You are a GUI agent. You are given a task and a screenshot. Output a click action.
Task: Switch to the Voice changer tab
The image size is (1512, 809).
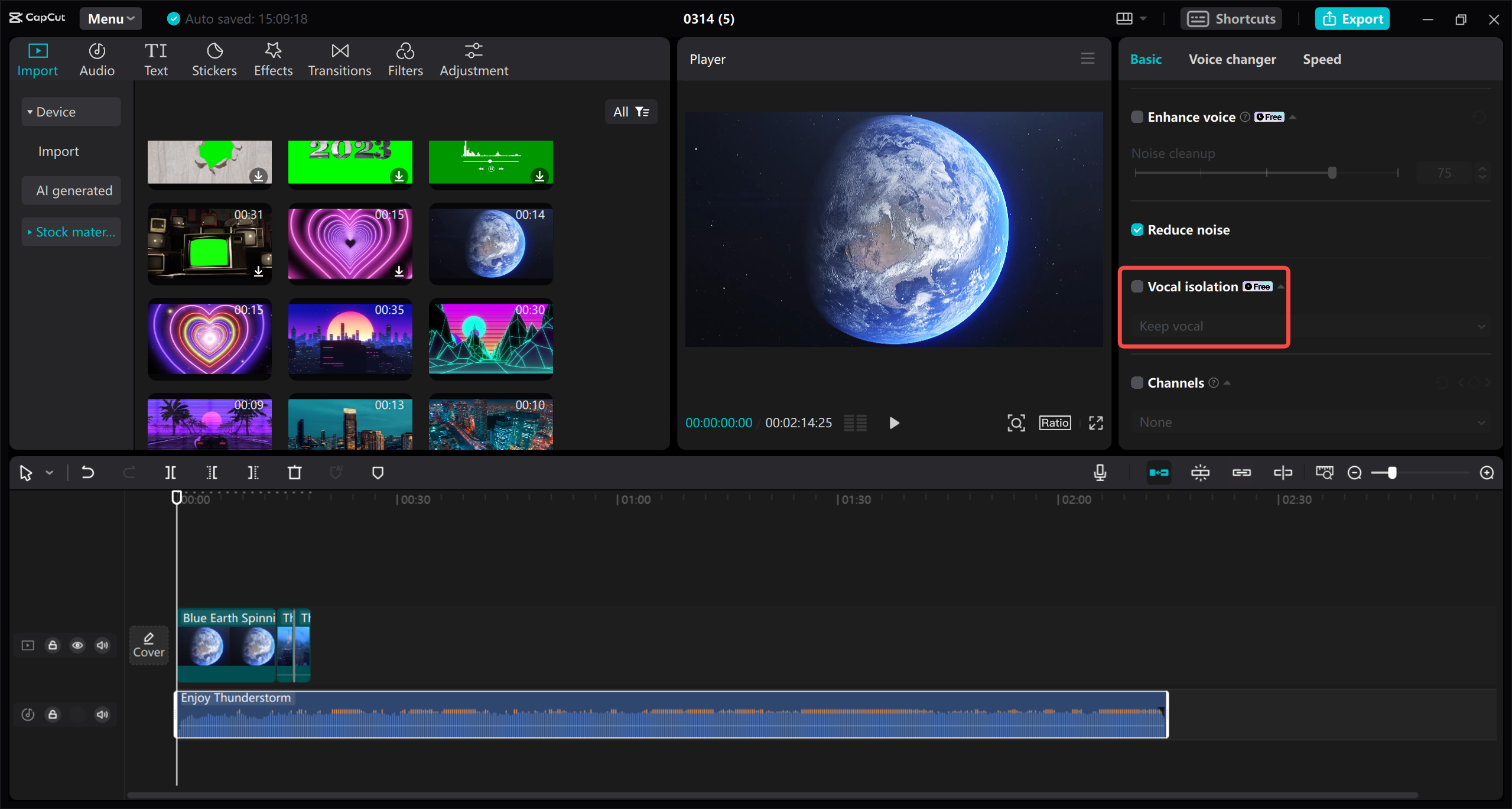pos(1232,59)
